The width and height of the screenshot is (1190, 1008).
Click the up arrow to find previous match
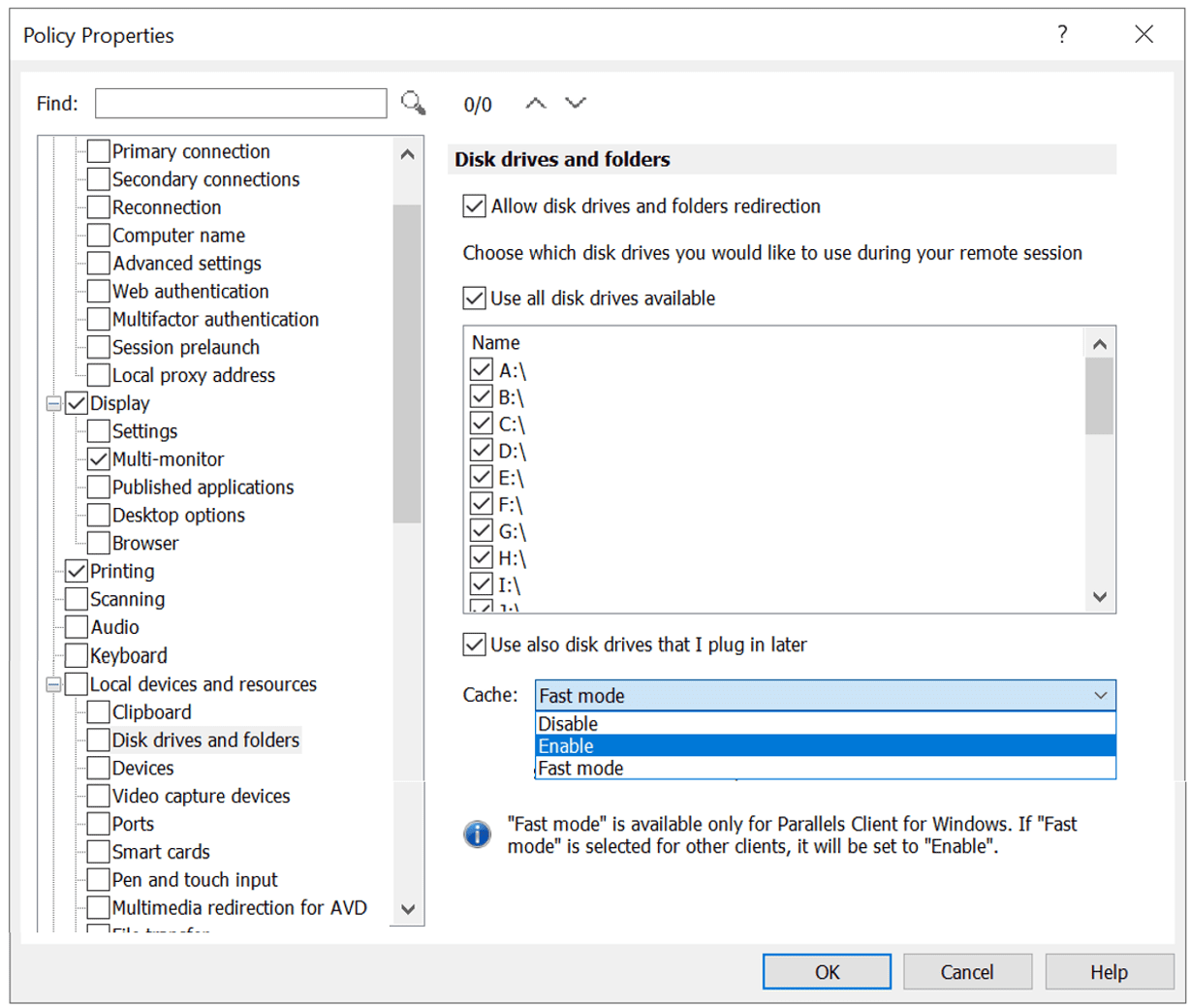pyautogui.click(x=534, y=103)
